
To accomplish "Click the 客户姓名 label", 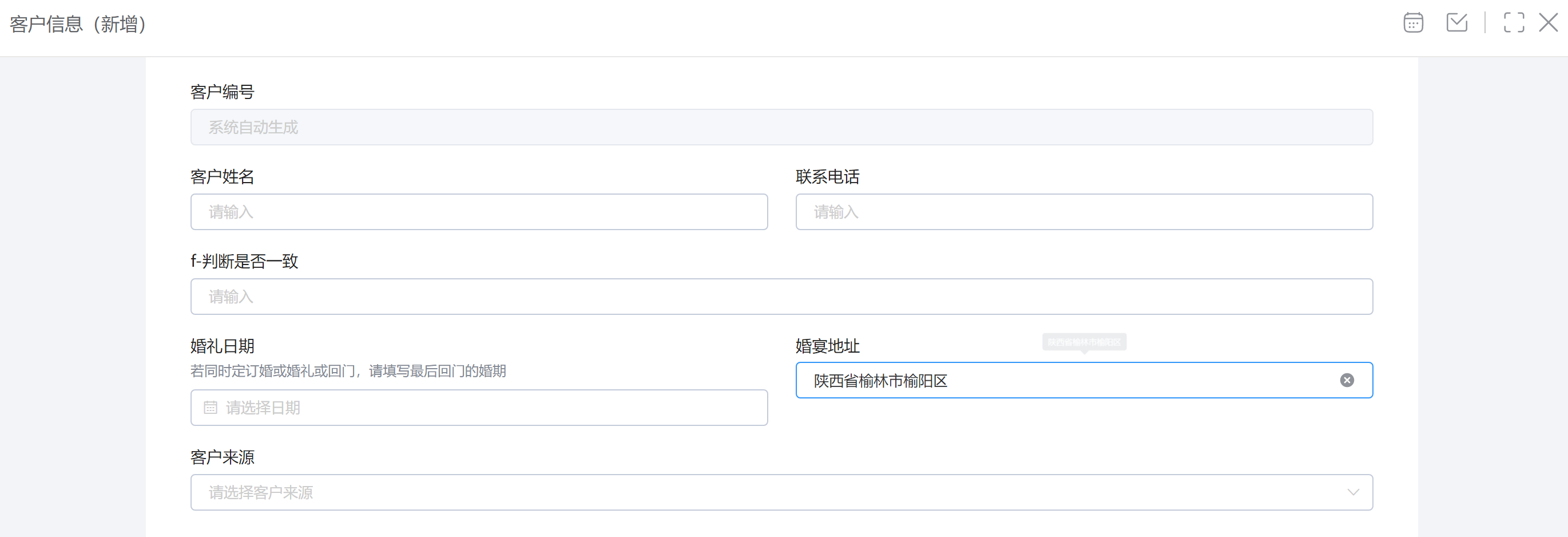I will pos(222,176).
